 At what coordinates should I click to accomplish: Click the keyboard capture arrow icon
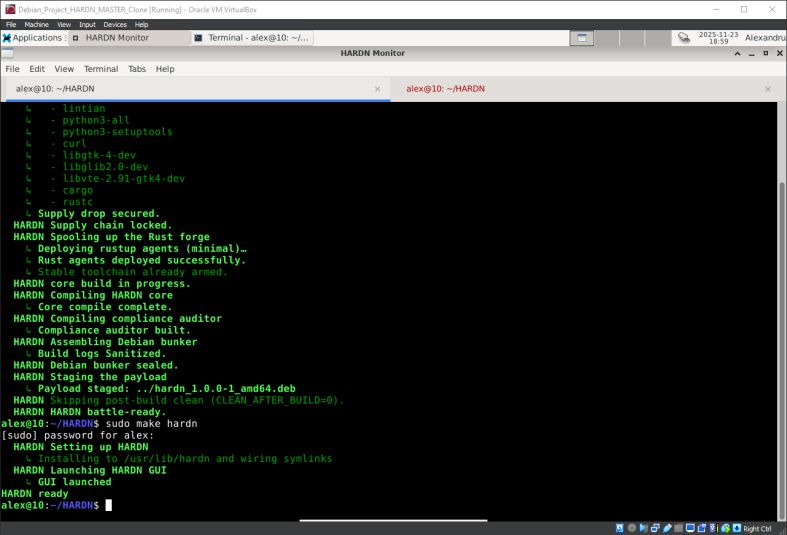[x=737, y=528]
